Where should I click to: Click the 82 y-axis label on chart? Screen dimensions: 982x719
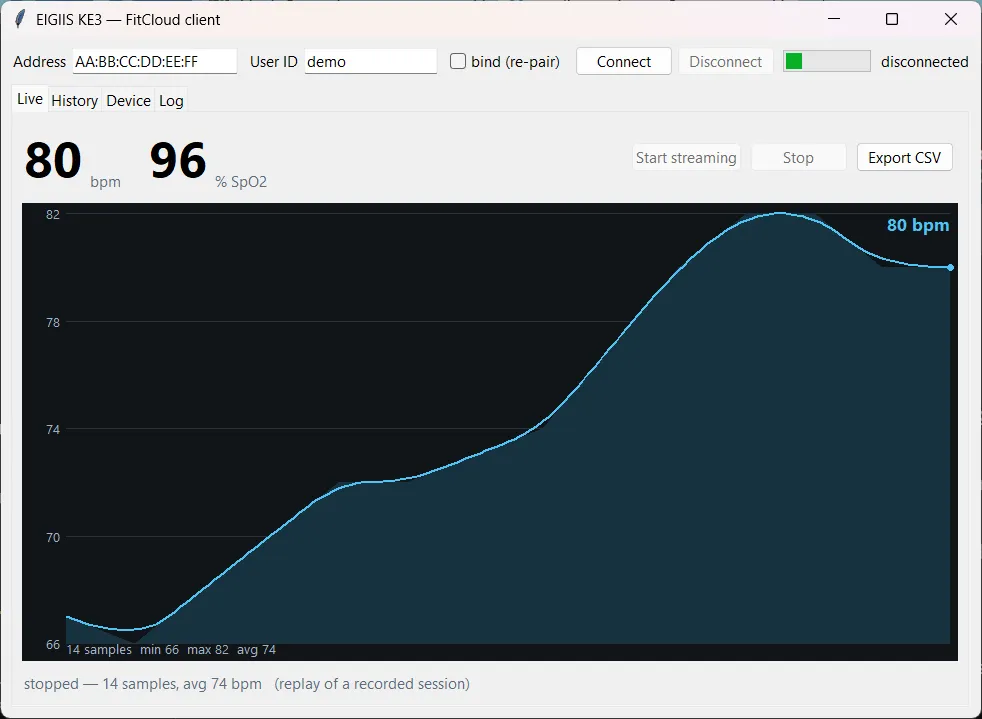point(53,214)
